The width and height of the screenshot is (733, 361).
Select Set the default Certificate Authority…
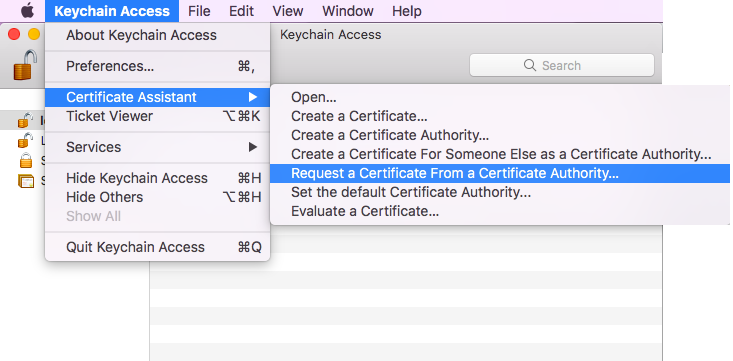pos(500,192)
